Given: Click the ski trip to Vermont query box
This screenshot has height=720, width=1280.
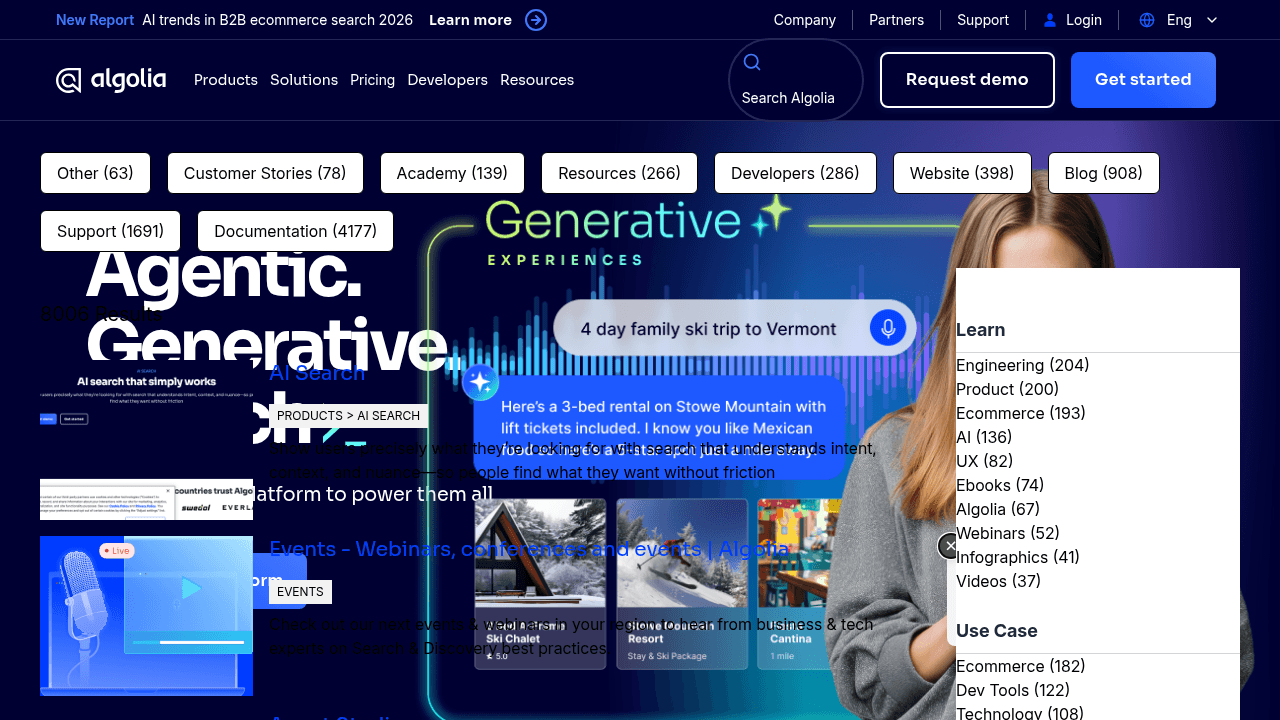Looking at the screenshot, I should [x=735, y=328].
